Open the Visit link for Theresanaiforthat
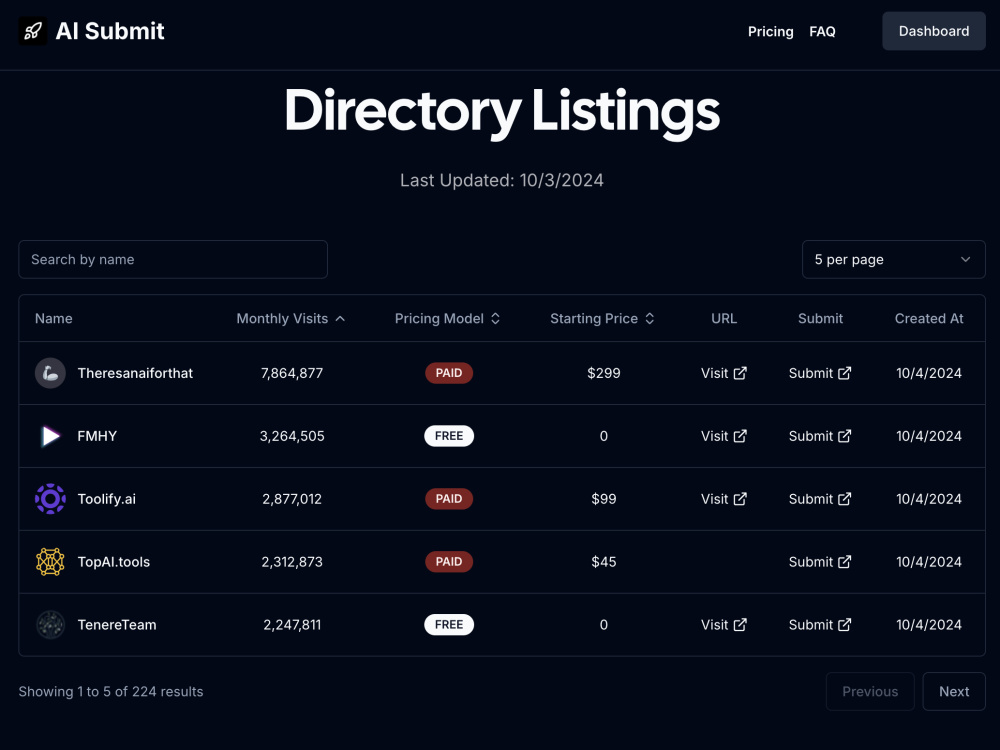 click(724, 373)
